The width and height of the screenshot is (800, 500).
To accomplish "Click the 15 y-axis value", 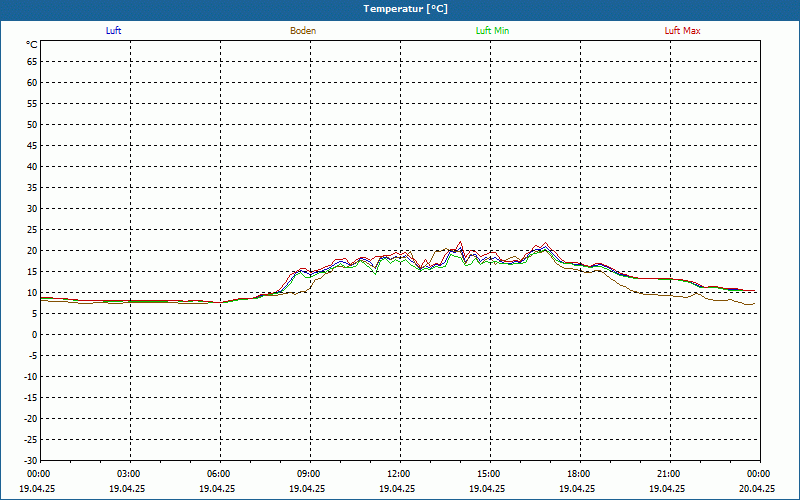I will (x=32, y=272).
